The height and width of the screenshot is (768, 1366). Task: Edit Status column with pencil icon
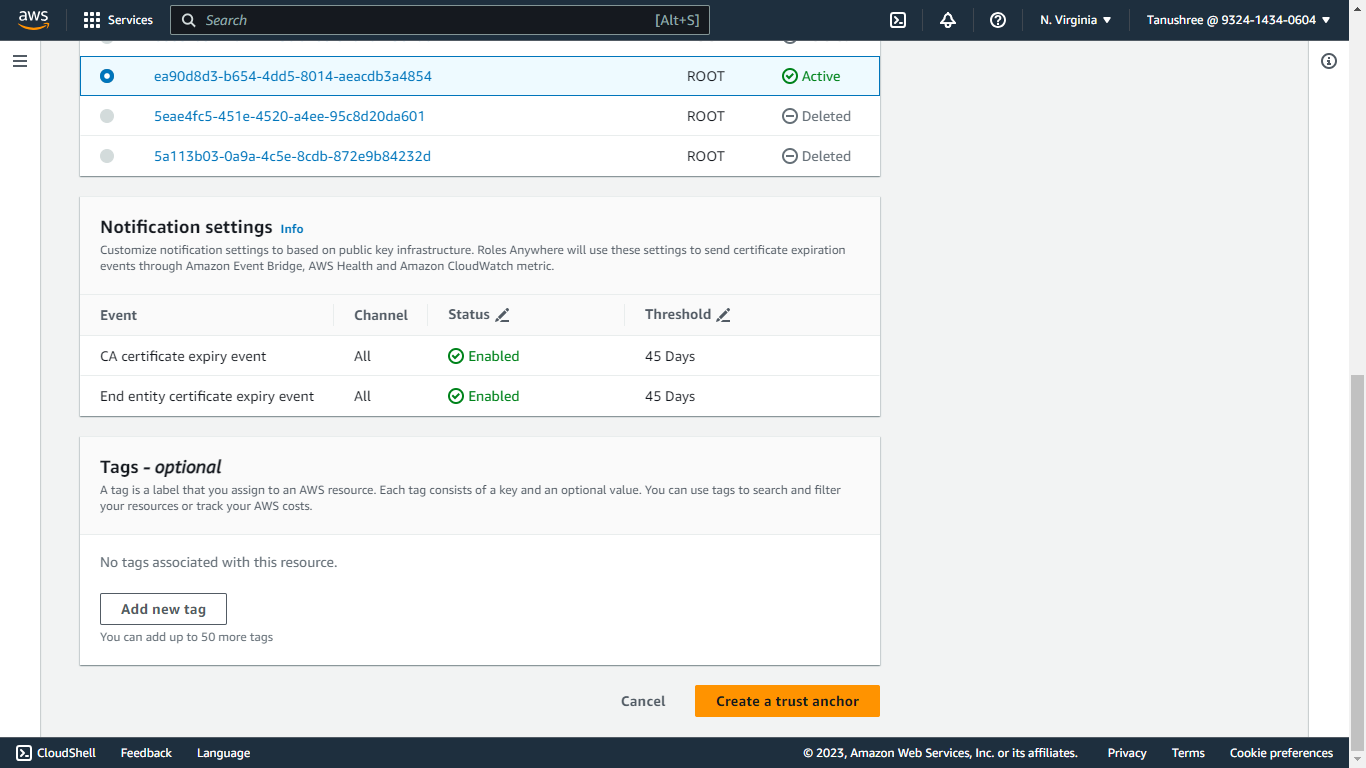pyautogui.click(x=503, y=315)
